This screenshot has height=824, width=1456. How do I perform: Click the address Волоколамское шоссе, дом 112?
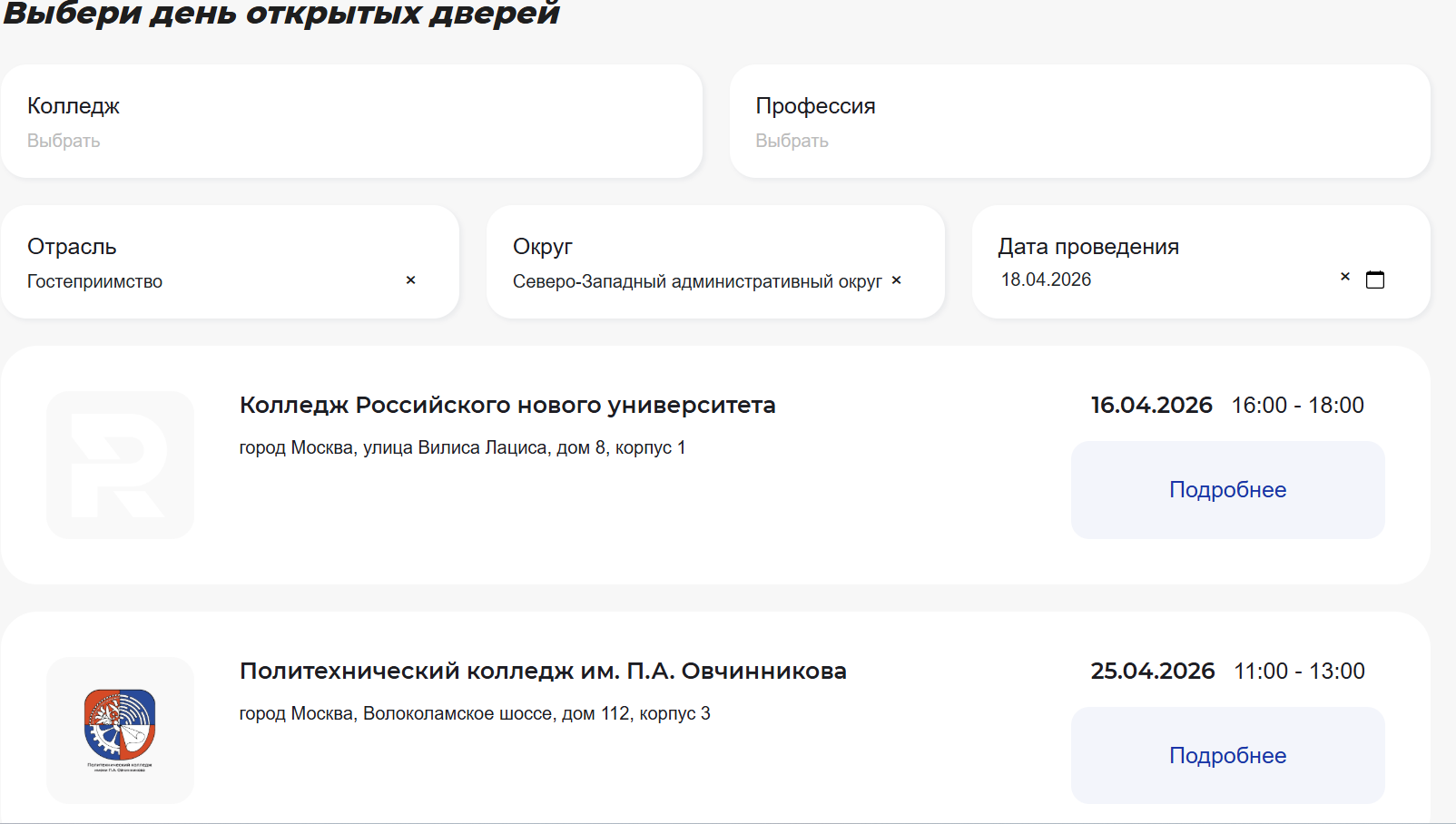click(x=476, y=713)
